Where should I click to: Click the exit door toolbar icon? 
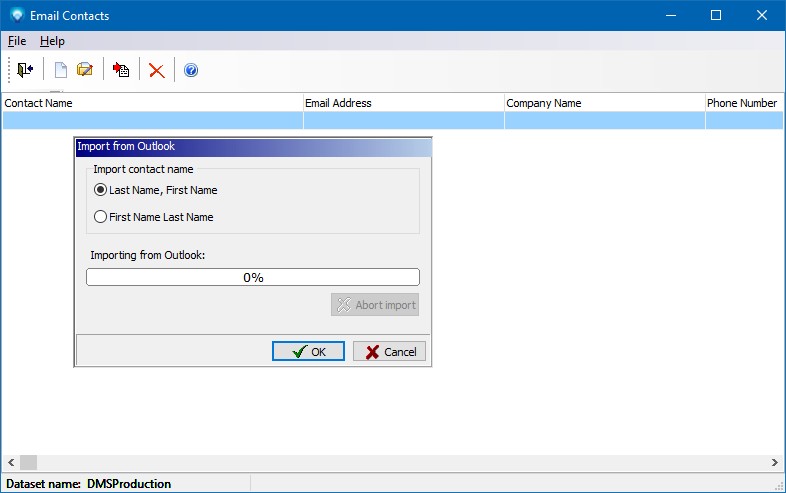[25, 70]
